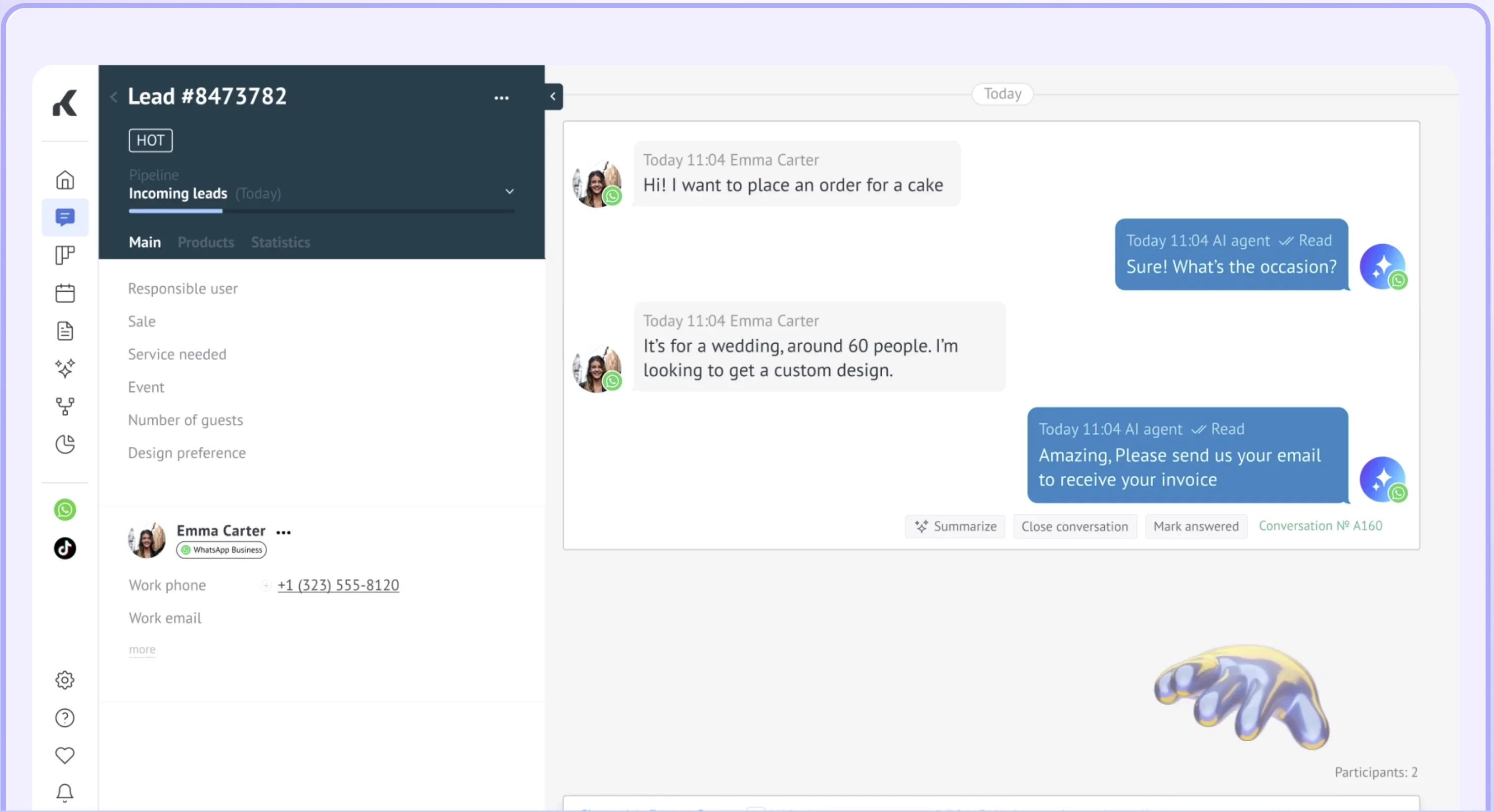Click the 'Sure! What's the occasion?' message

pos(1231,255)
